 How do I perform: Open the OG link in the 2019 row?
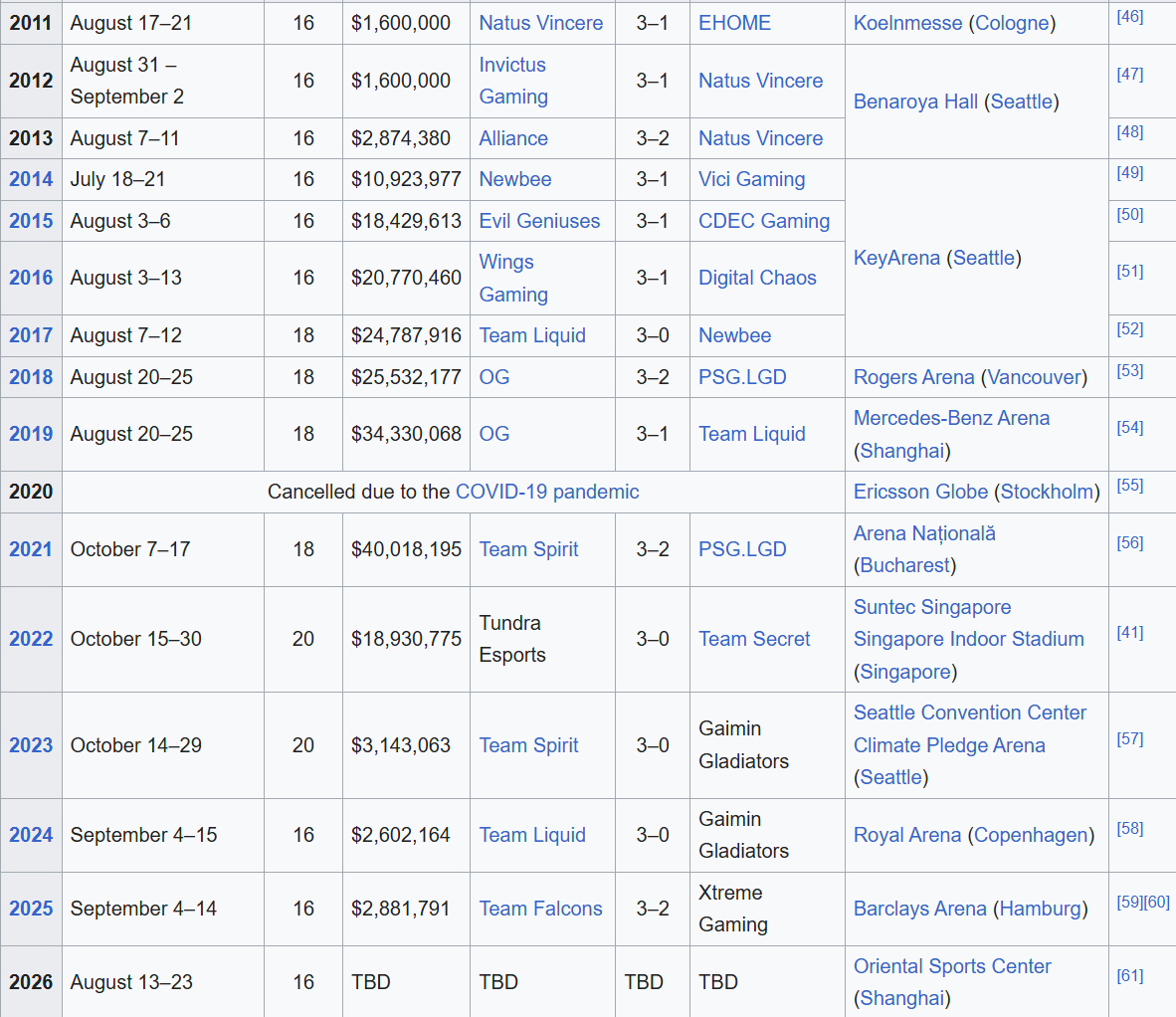[x=494, y=434]
